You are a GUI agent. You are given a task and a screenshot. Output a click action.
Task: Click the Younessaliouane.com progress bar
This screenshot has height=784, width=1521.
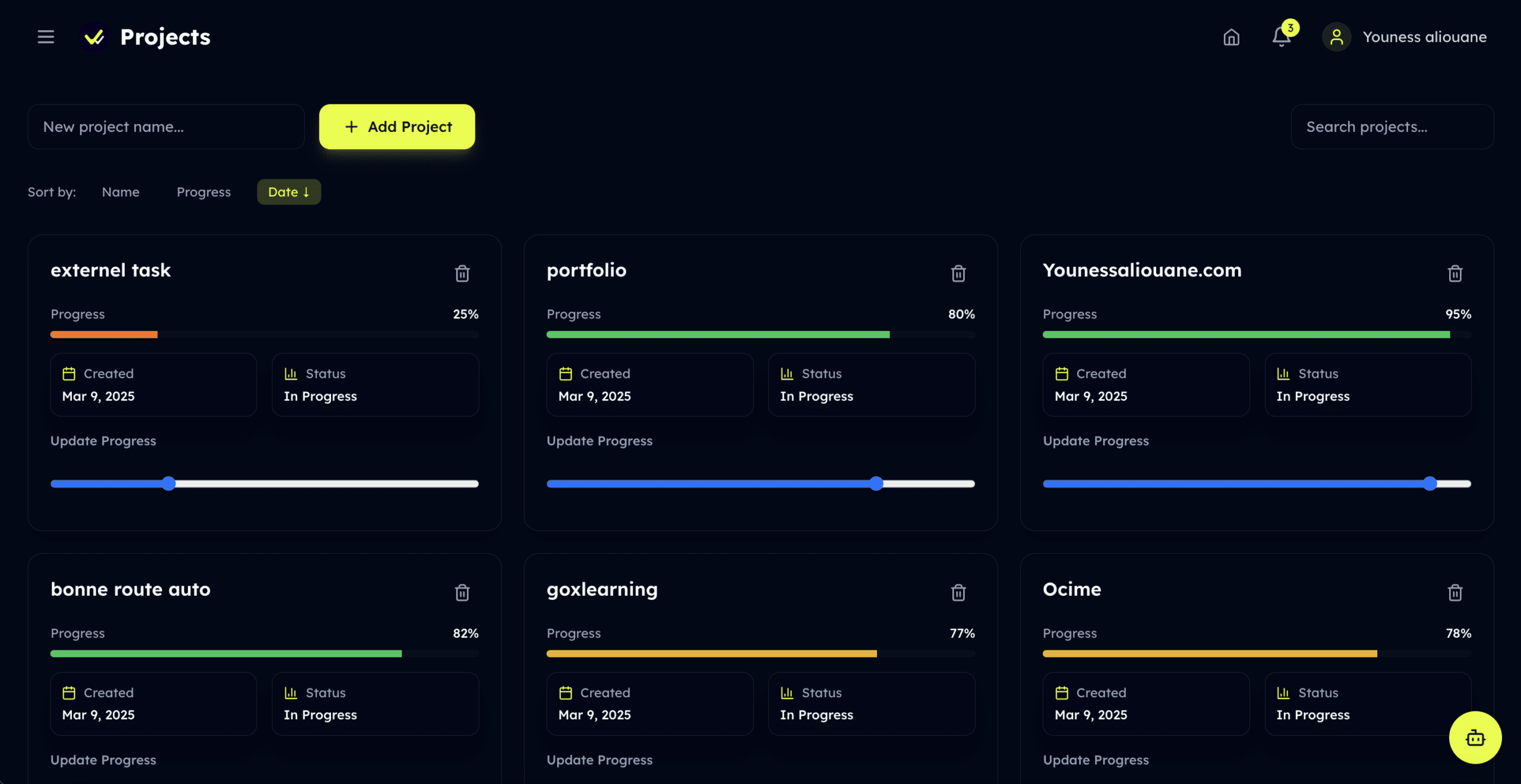[x=1257, y=334]
